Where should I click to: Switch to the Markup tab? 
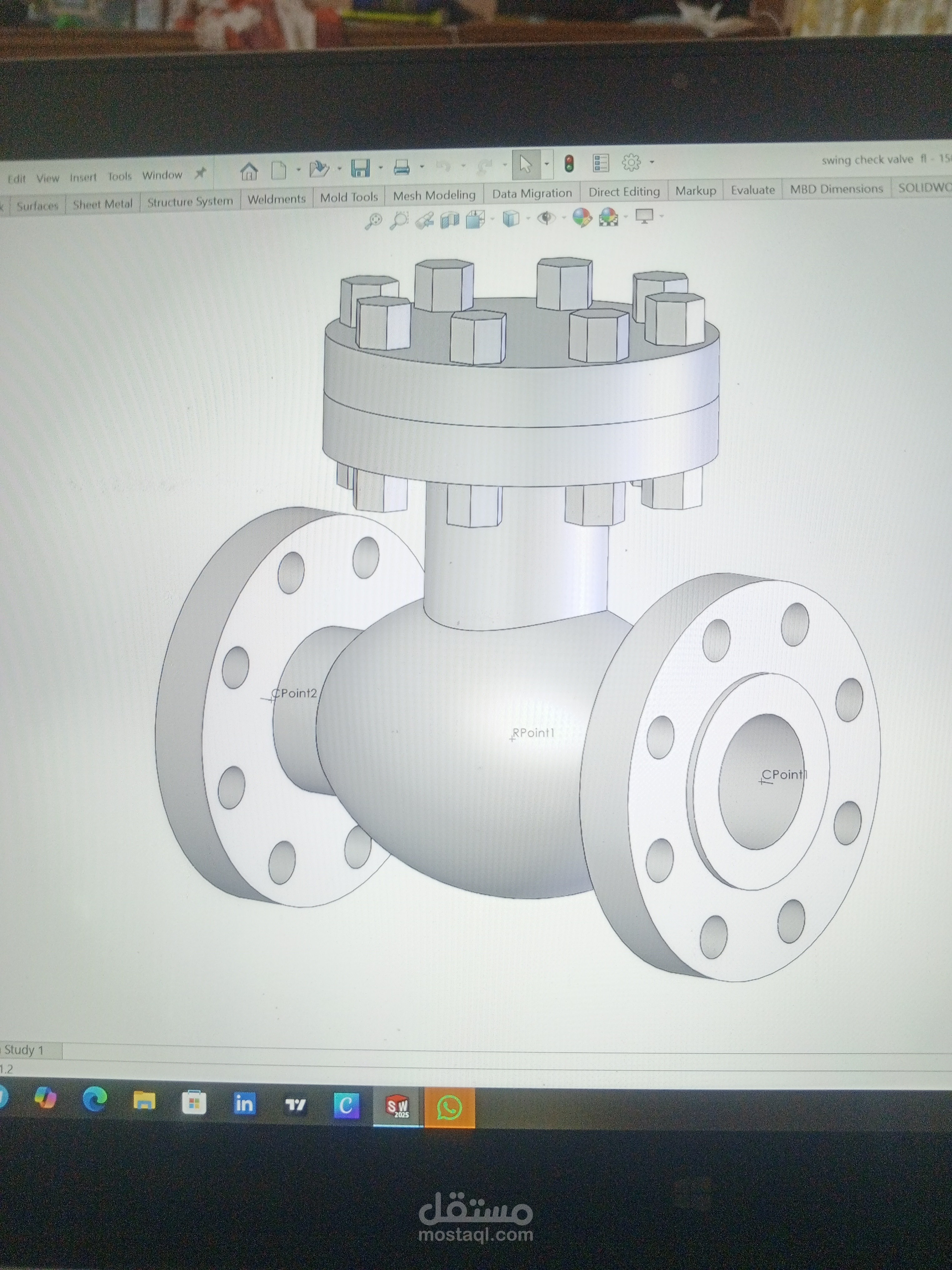pos(696,191)
